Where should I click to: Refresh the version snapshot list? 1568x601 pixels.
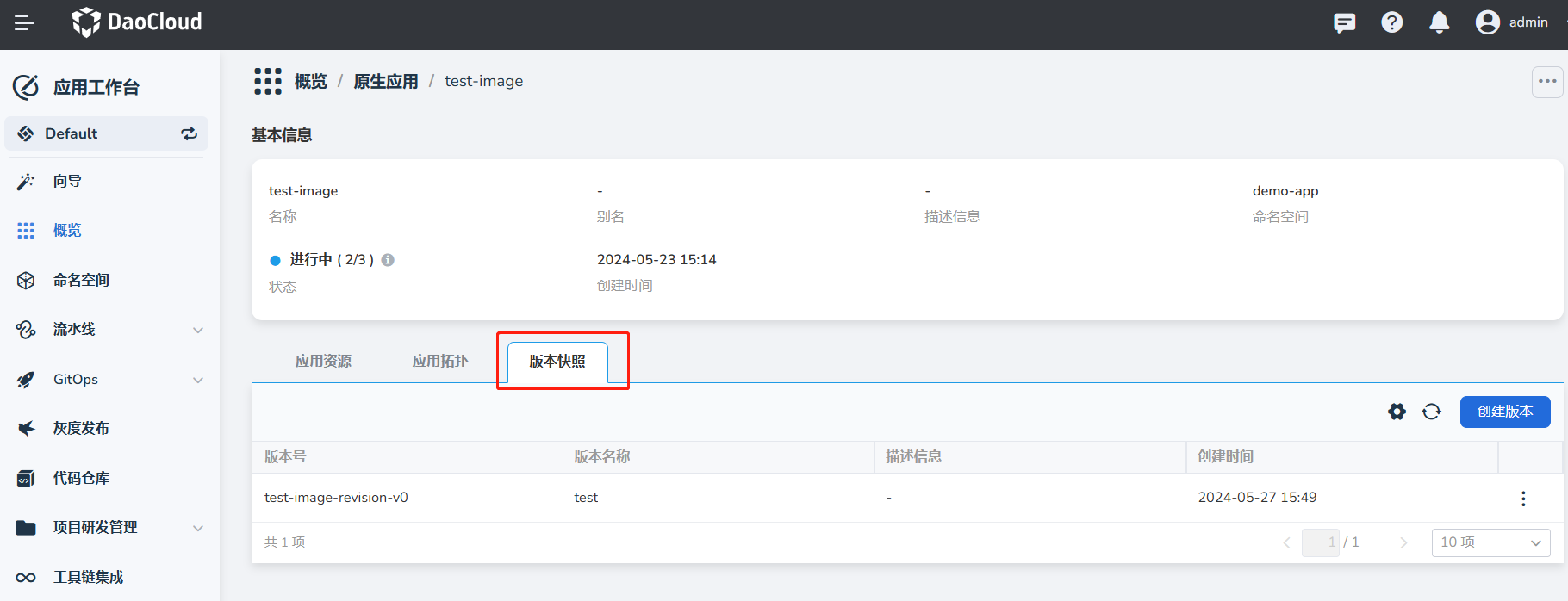click(1431, 412)
